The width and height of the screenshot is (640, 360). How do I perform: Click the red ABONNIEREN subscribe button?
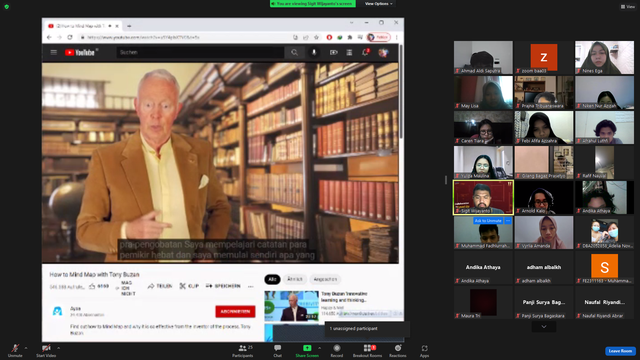coord(236,311)
